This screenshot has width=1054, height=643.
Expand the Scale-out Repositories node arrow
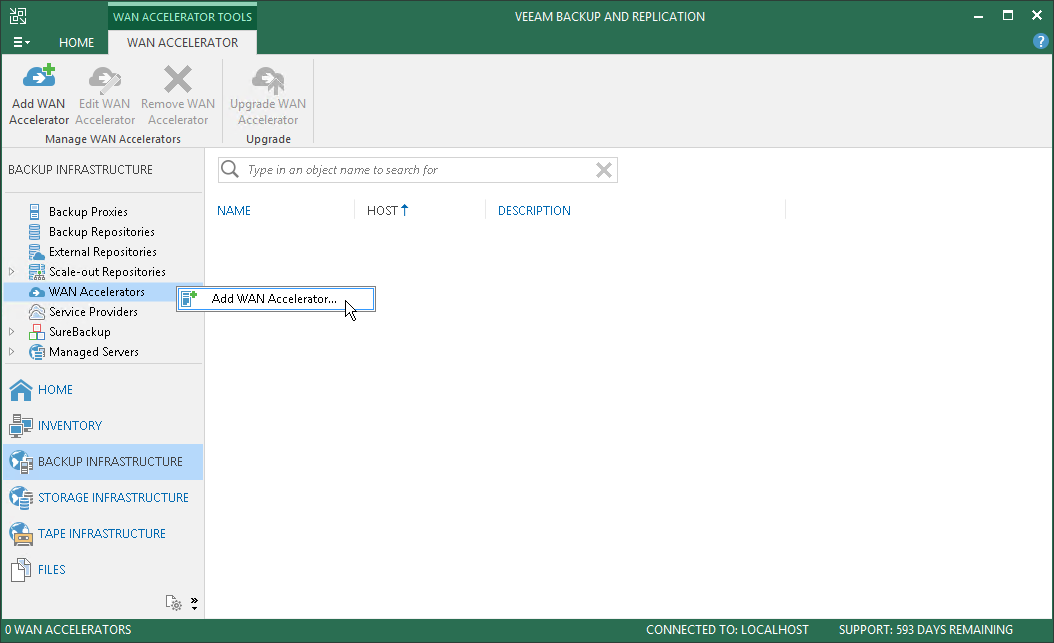(x=11, y=272)
